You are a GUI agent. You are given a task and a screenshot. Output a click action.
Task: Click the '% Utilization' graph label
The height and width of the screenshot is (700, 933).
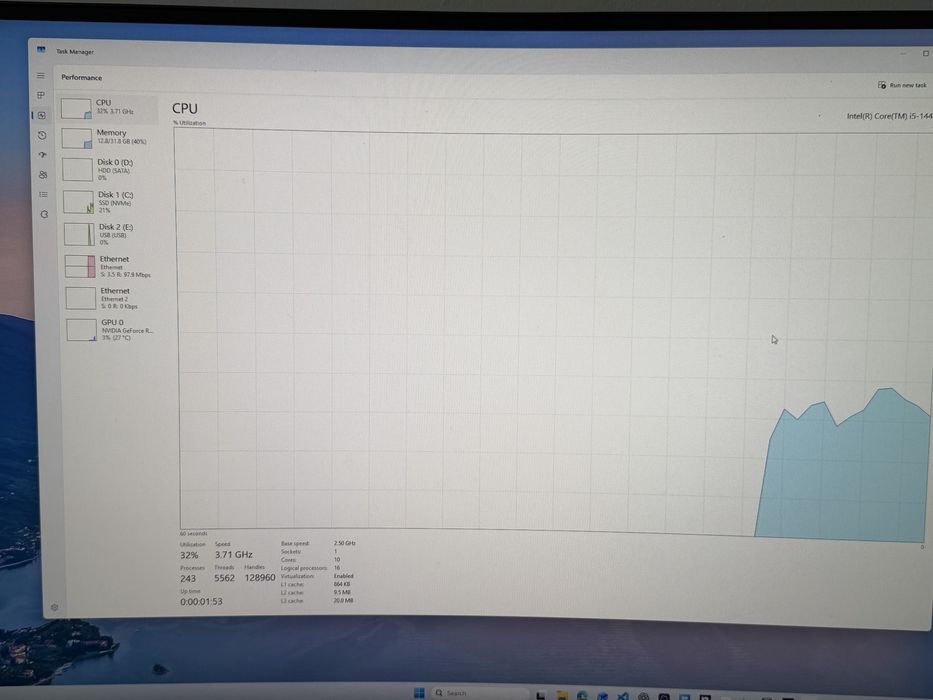190,123
